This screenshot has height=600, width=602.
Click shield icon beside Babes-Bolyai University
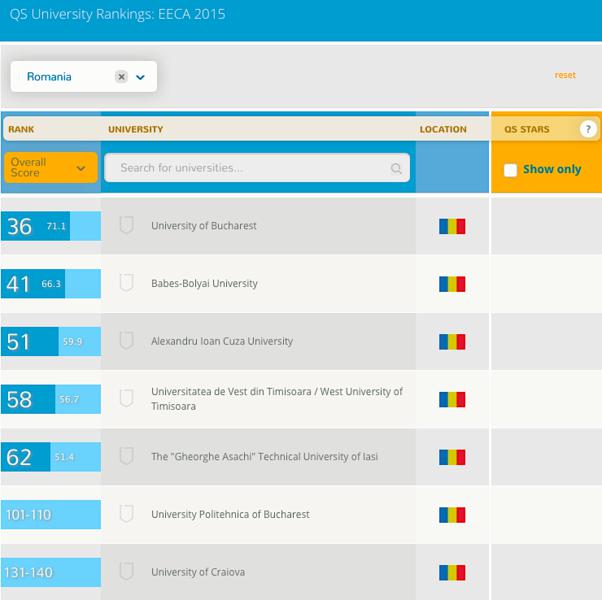click(126, 283)
